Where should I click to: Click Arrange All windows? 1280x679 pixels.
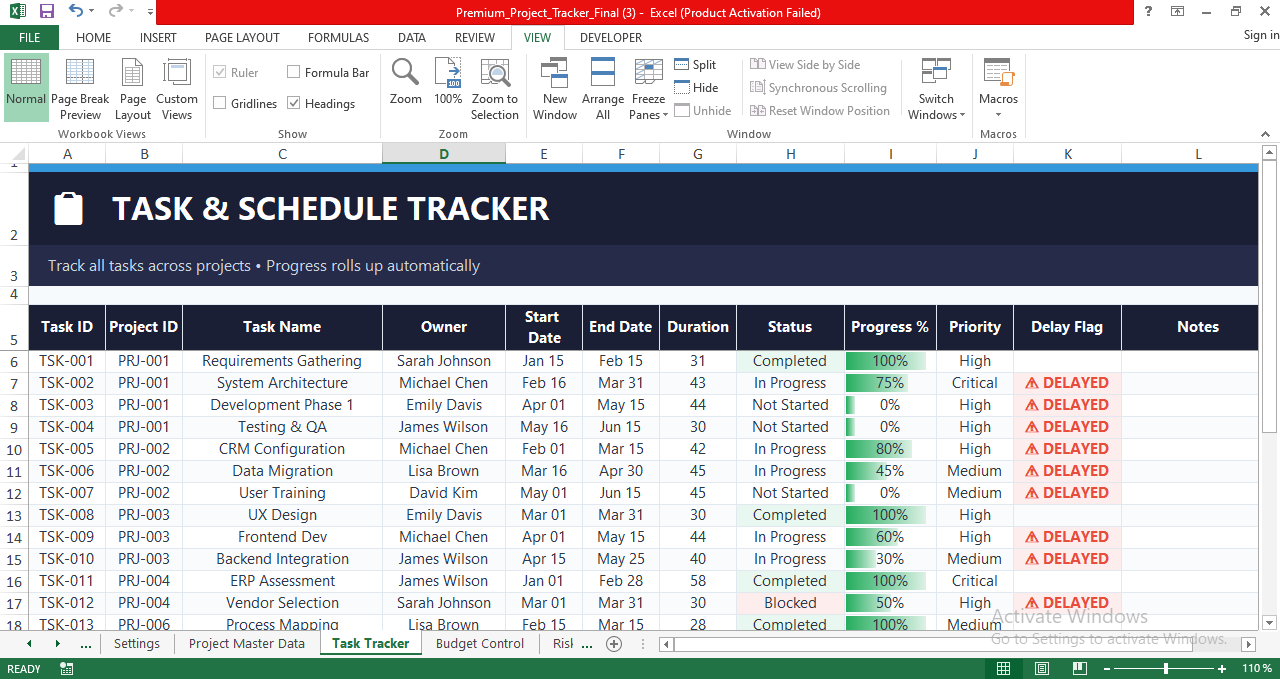(x=602, y=88)
